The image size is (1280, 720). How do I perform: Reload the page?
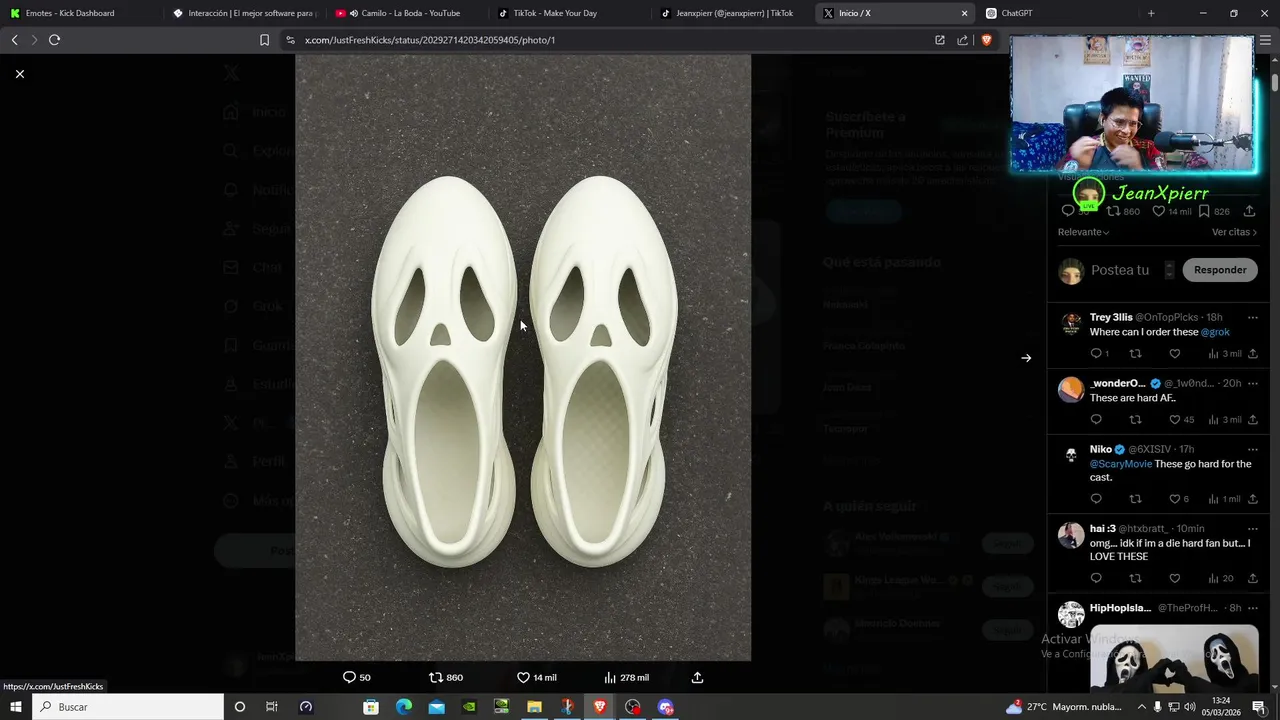tap(54, 40)
